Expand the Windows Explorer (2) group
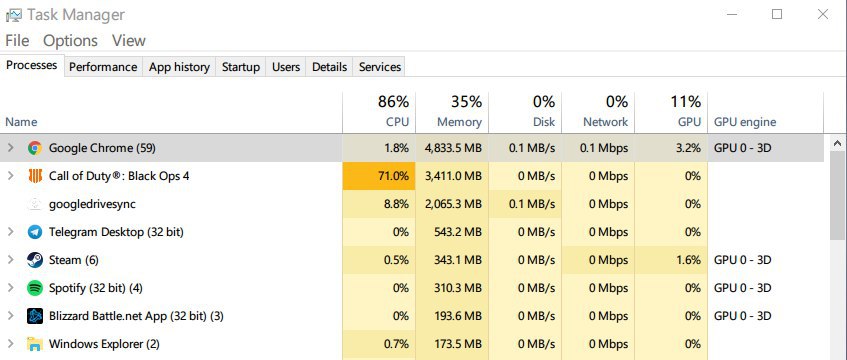847x360 pixels. tap(10, 344)
